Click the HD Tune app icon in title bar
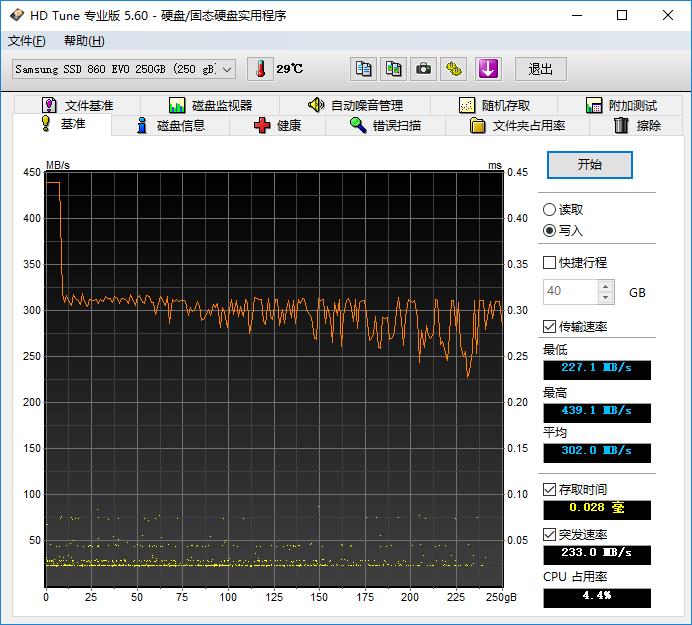This screenshot has width=692, height=625. [17, 15]
